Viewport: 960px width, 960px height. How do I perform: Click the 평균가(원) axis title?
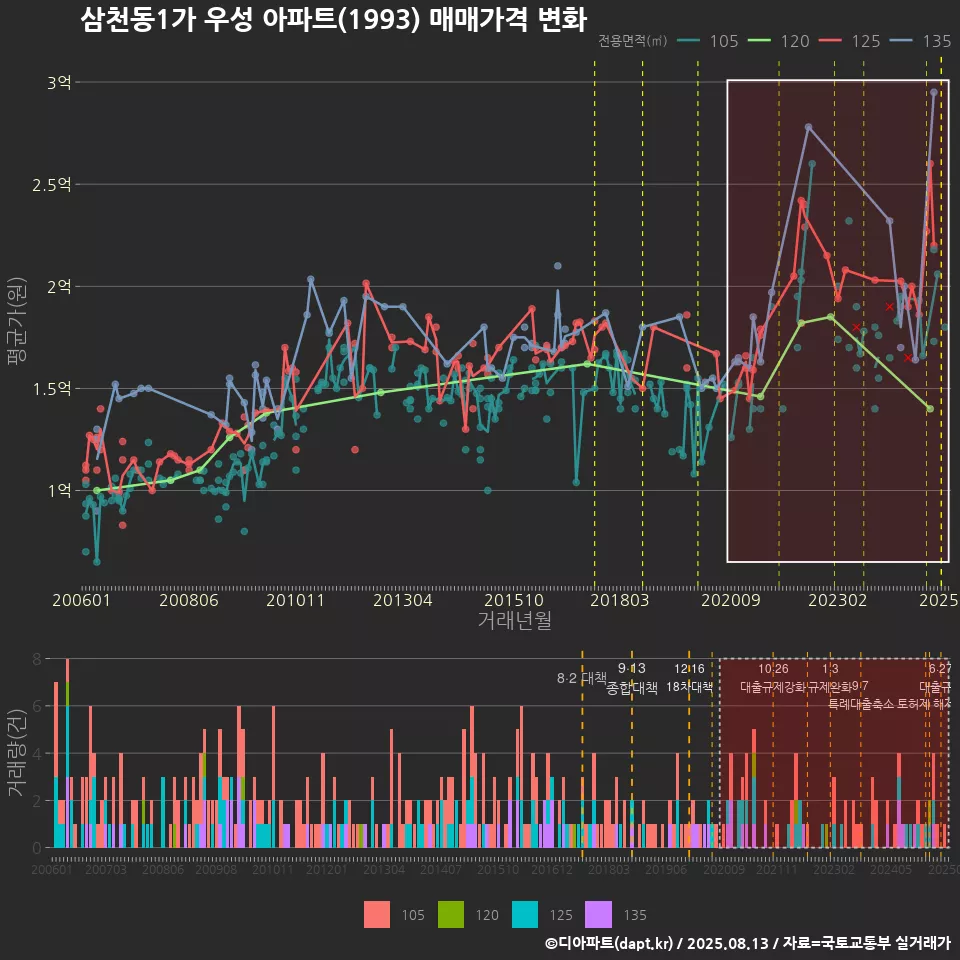coord(17,321)
